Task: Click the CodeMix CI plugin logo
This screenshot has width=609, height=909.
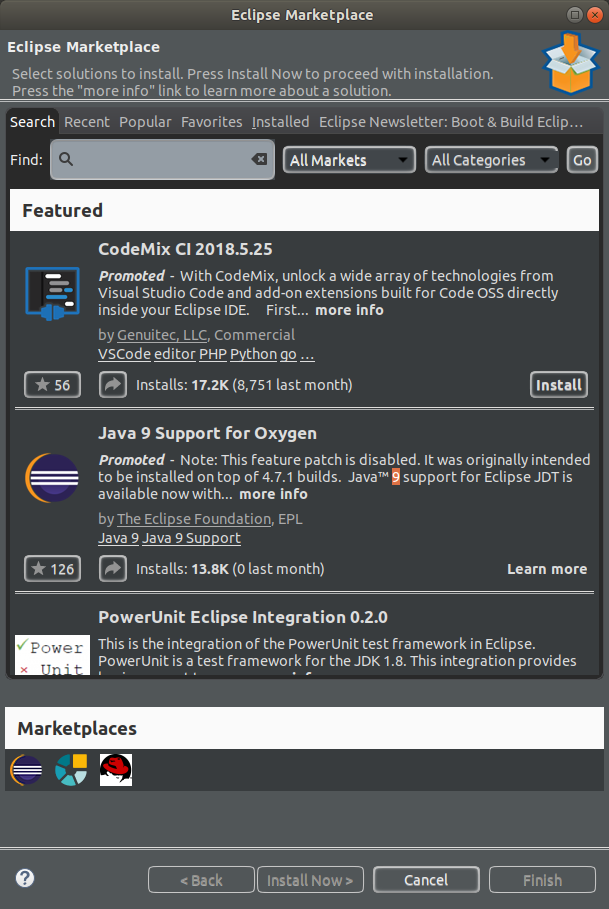Action: click(x=52, y=293)
